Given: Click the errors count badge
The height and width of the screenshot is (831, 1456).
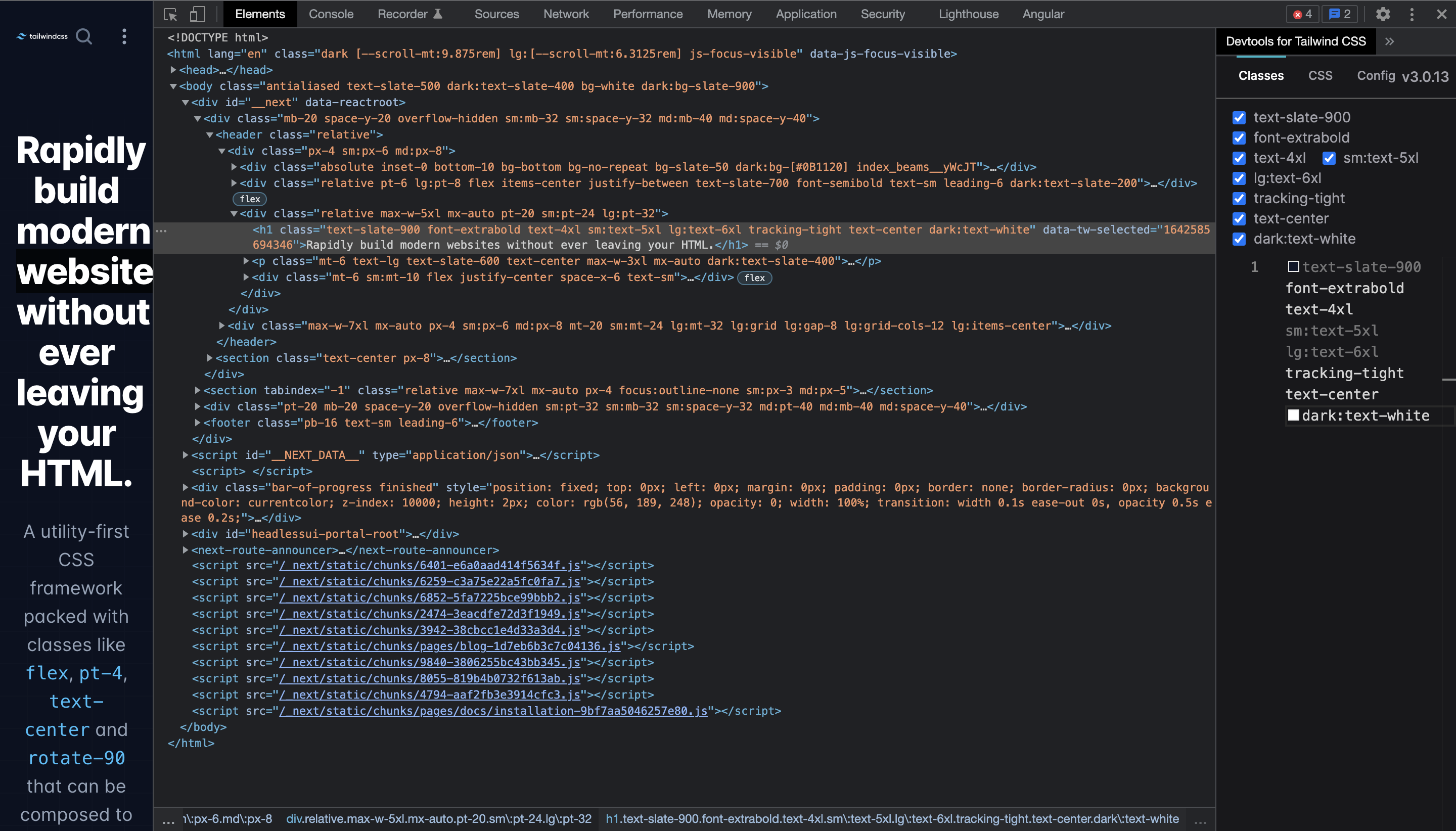Looking at the screenshot, I should pos(1302,14).
